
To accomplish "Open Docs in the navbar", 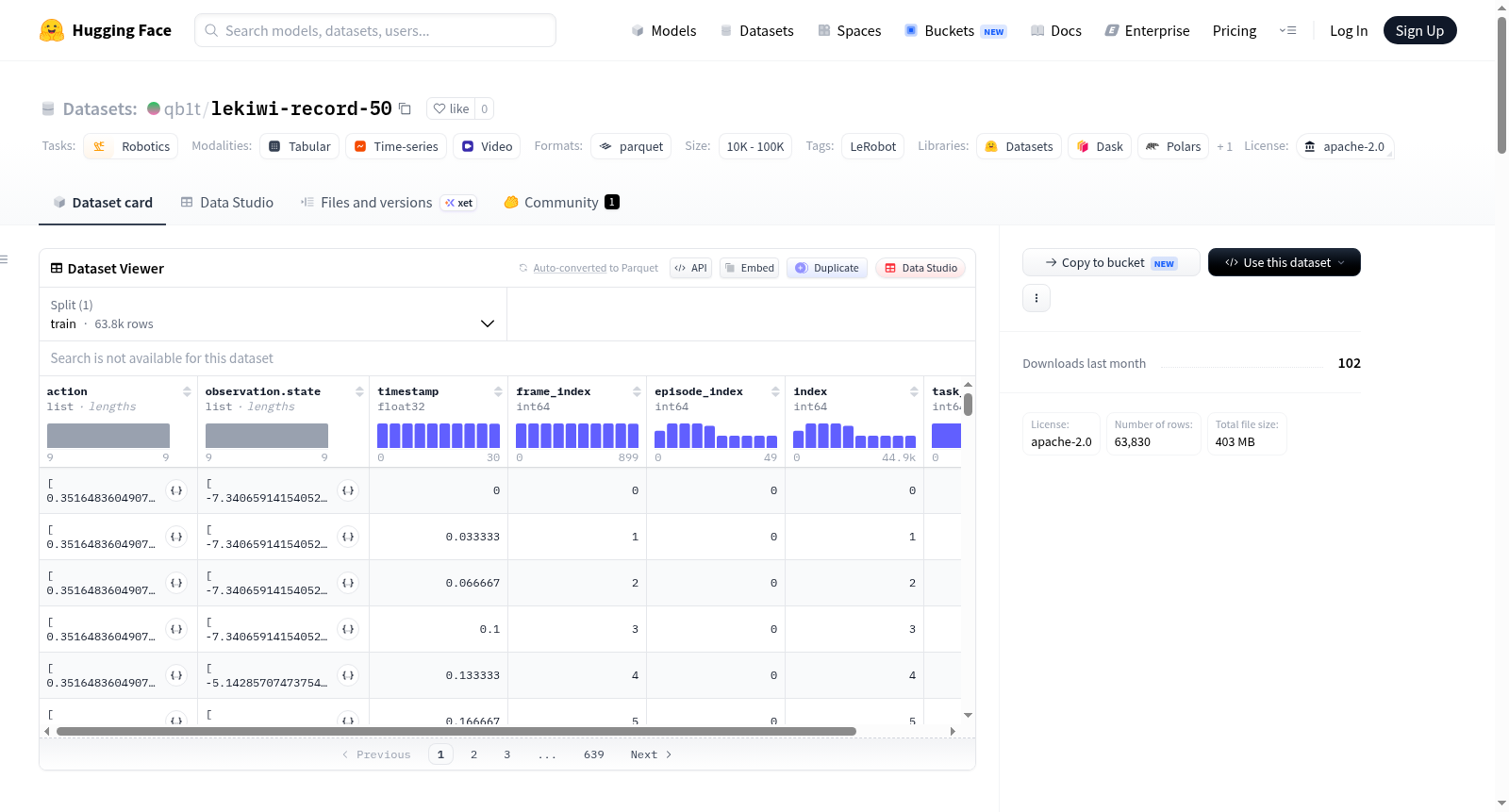I will point(1055,30).
